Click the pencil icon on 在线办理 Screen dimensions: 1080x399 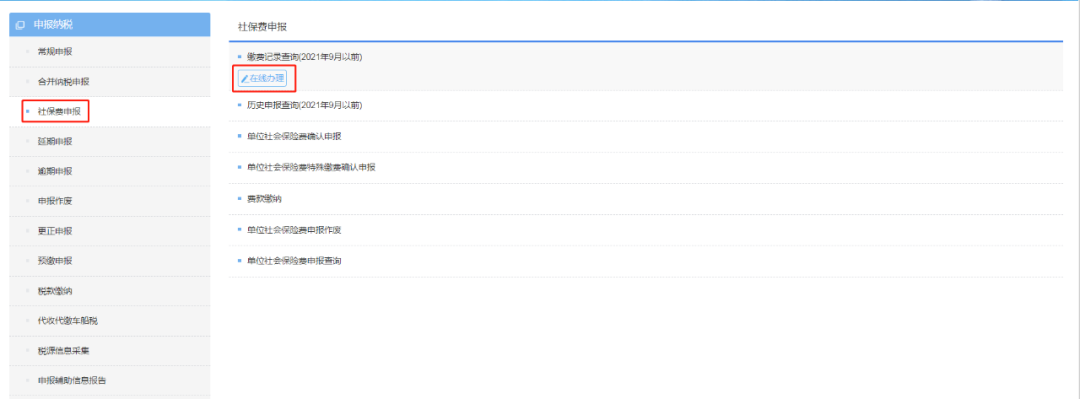245,79
